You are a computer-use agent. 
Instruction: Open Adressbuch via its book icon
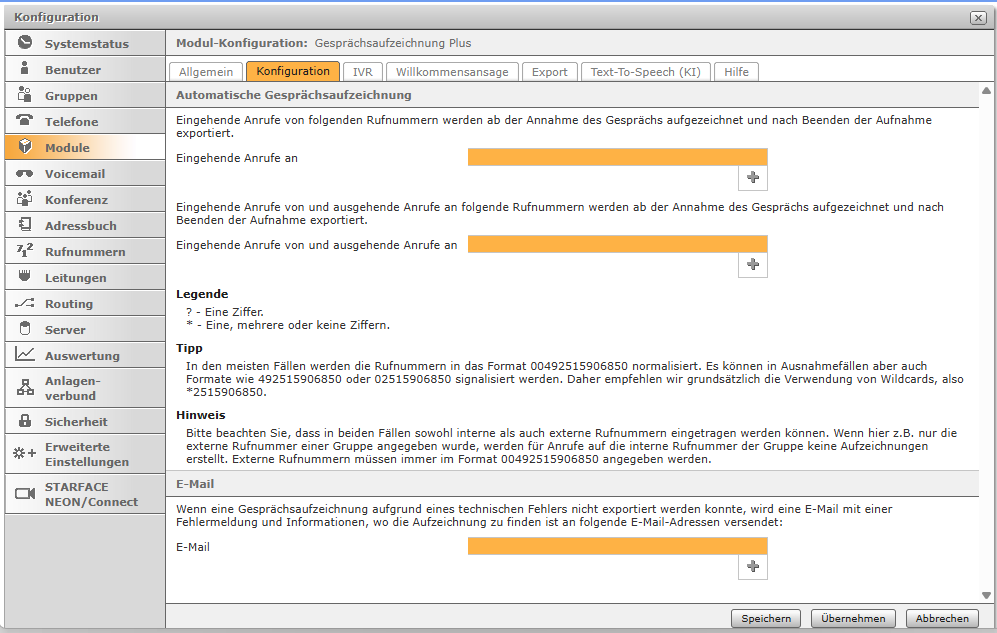pos(25,225)
